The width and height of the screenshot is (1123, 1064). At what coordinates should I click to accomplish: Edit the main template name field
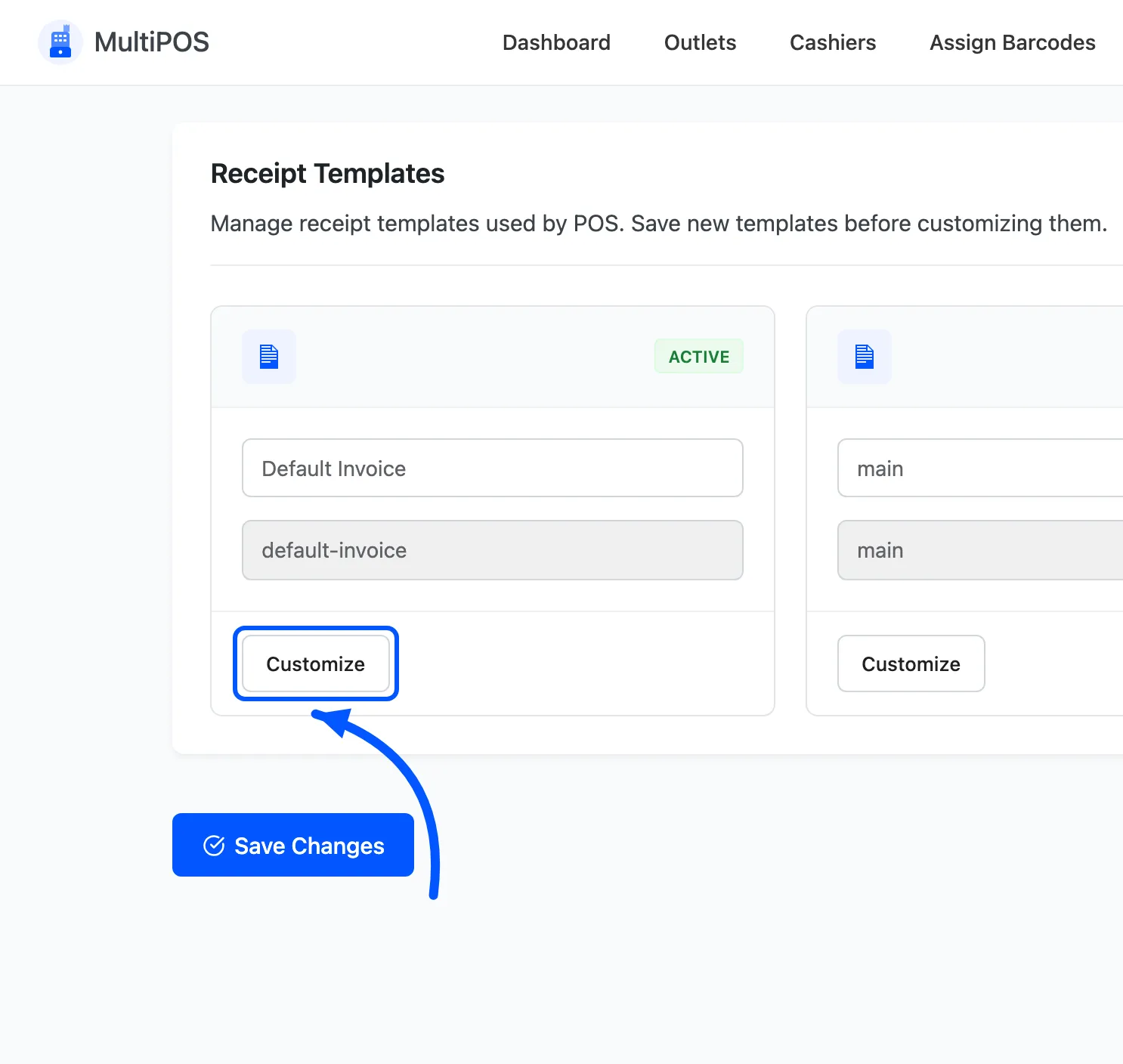980,468
